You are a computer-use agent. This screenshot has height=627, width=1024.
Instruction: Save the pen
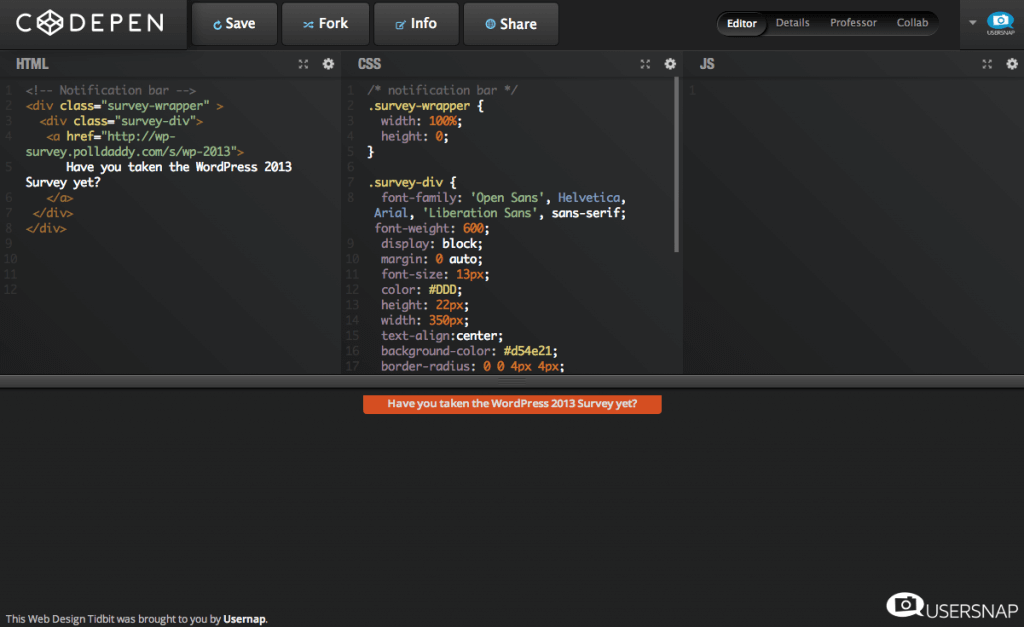point(234,24)
